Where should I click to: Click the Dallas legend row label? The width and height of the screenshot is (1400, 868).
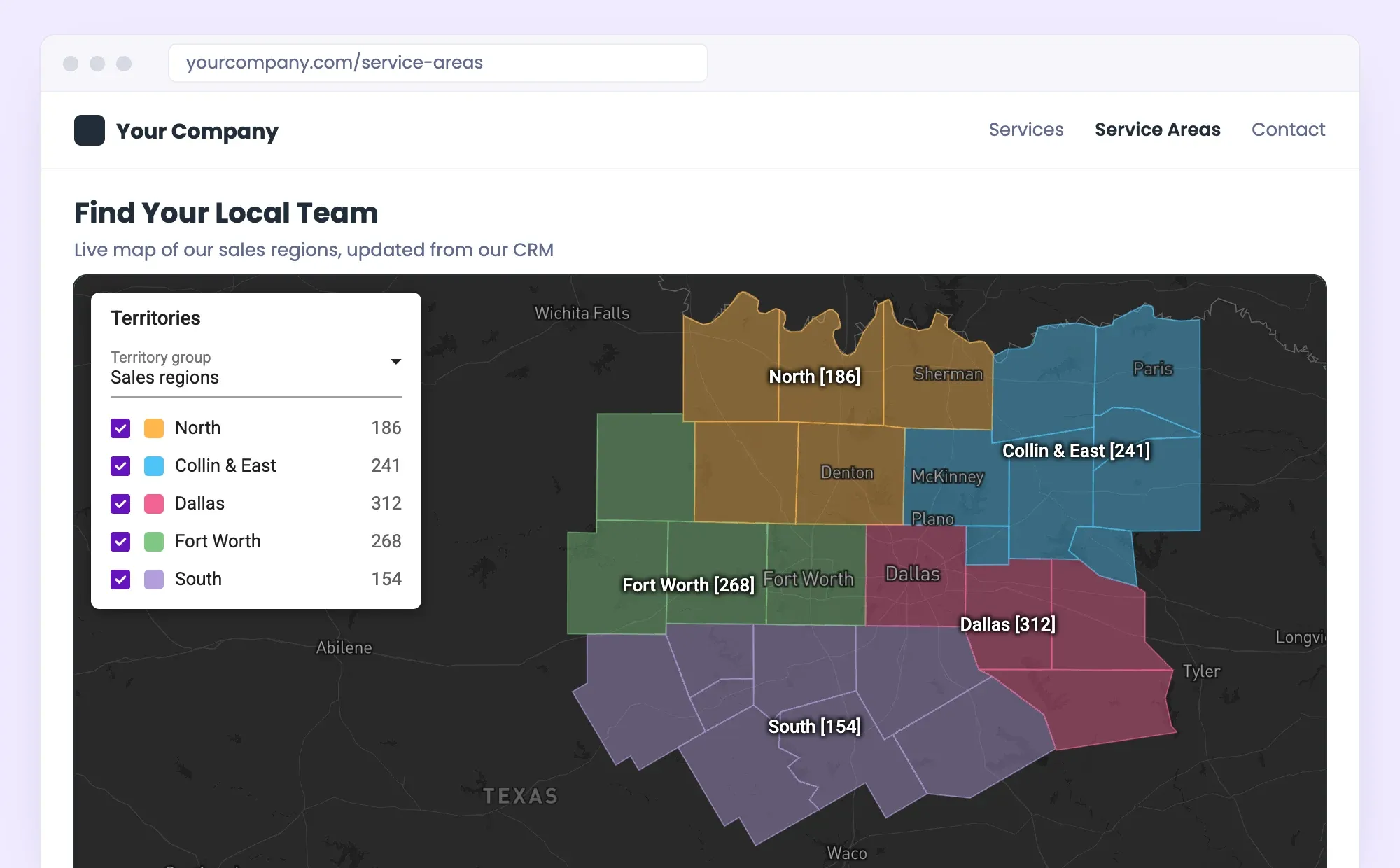(x=199, y=503)
